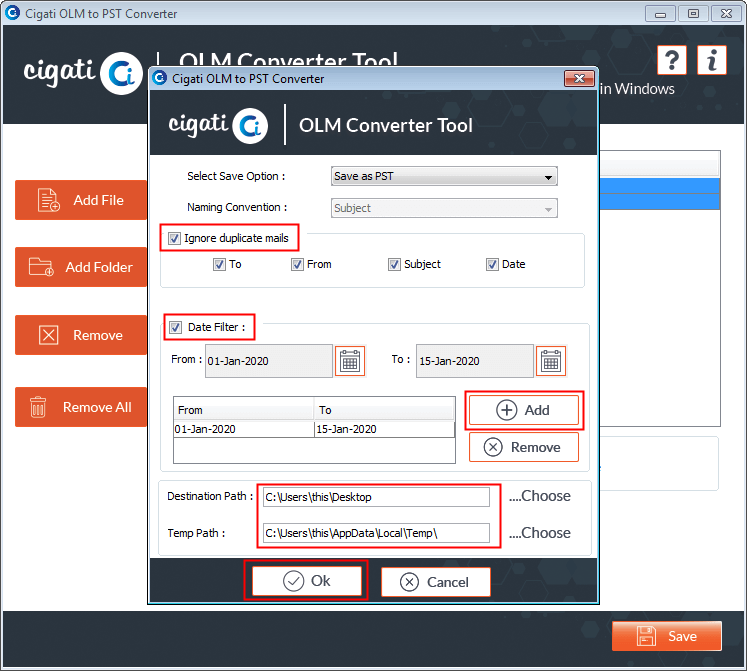The image size is (747, 671).
Task: Click the Save button in main window
Action: pyautogui.click(x=666, y=636)
